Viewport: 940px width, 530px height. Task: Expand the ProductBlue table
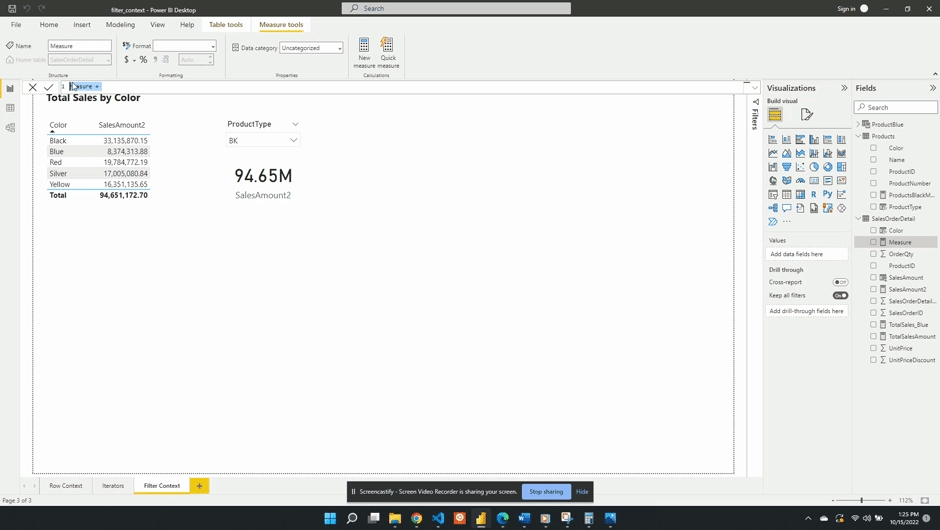click(x=859, y=124)
